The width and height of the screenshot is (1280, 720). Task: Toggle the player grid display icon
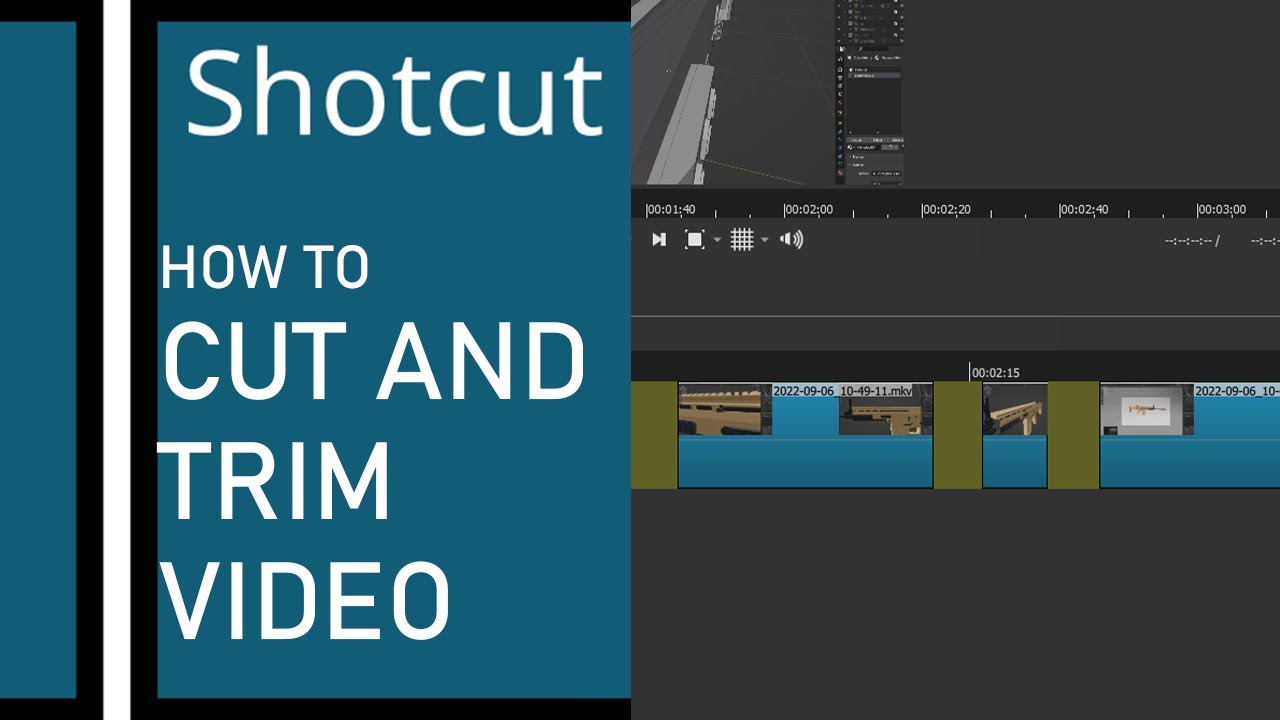tap(742, 239)
